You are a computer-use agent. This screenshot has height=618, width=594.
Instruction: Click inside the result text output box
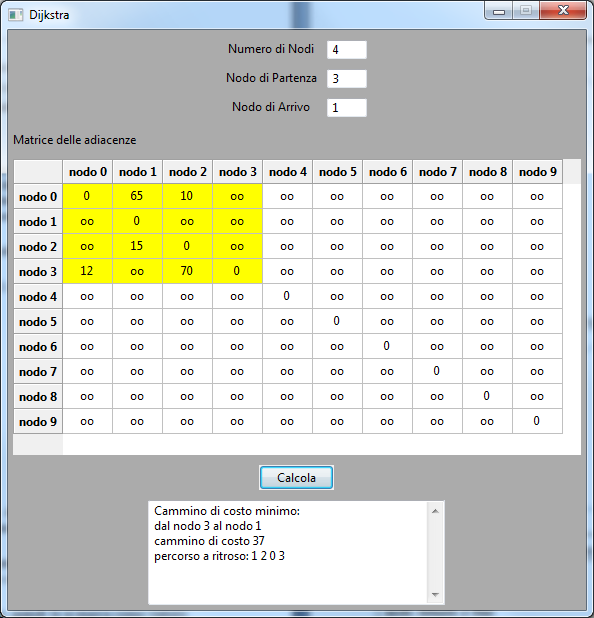click(289, 553)
